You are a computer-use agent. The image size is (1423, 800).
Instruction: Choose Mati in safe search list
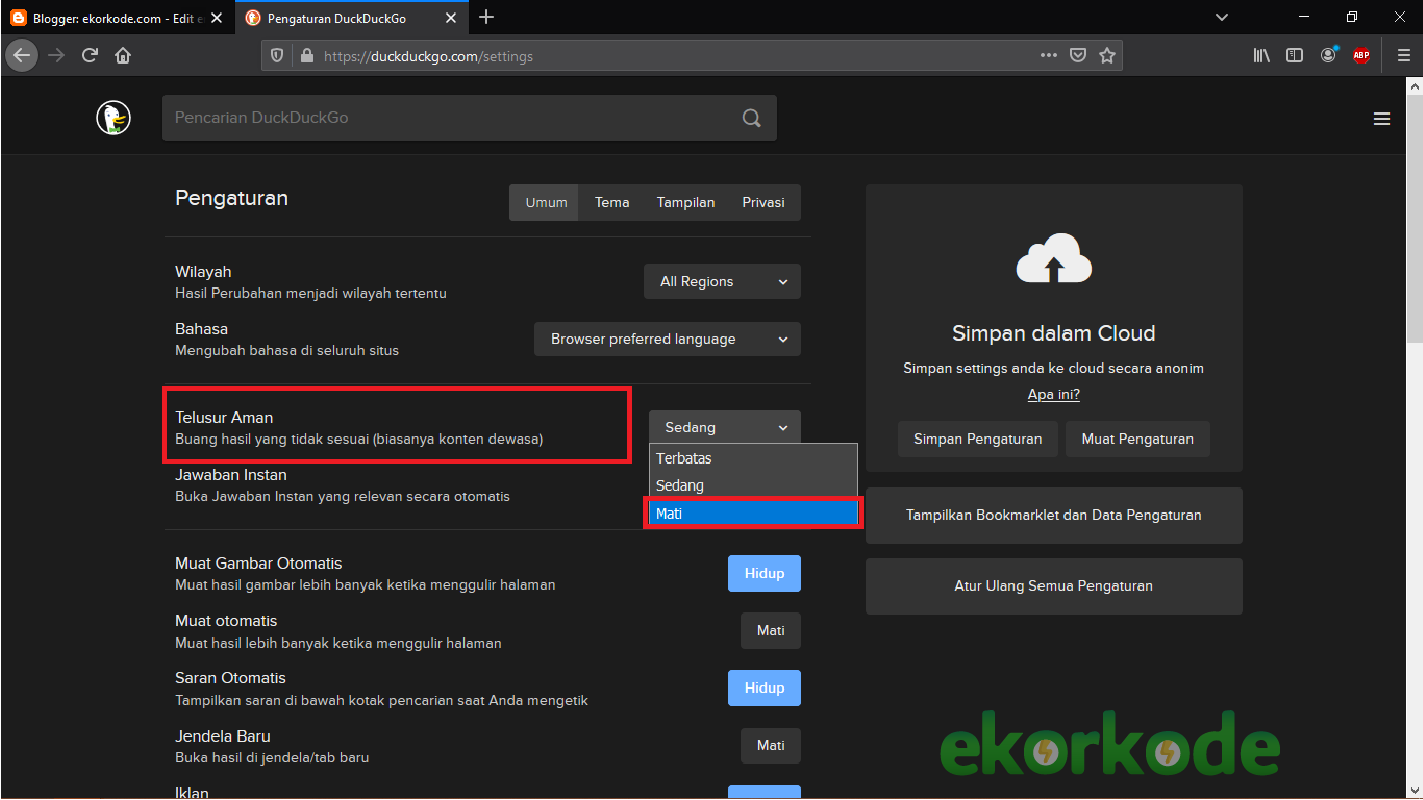tap(753, 513)
